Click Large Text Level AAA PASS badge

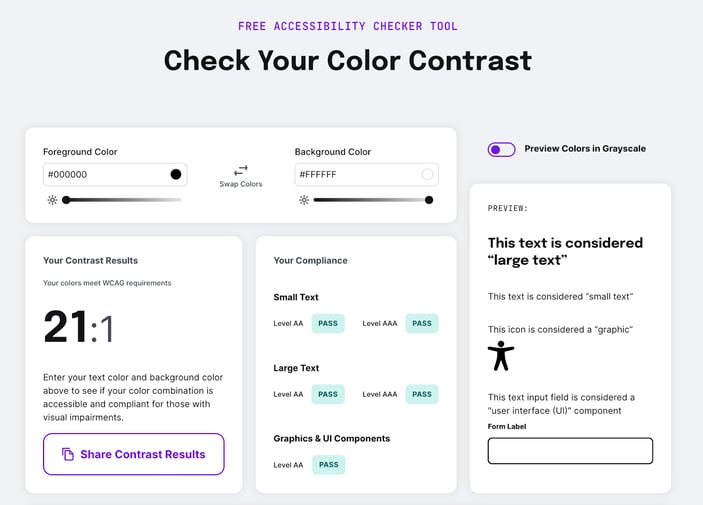point(422,394)
